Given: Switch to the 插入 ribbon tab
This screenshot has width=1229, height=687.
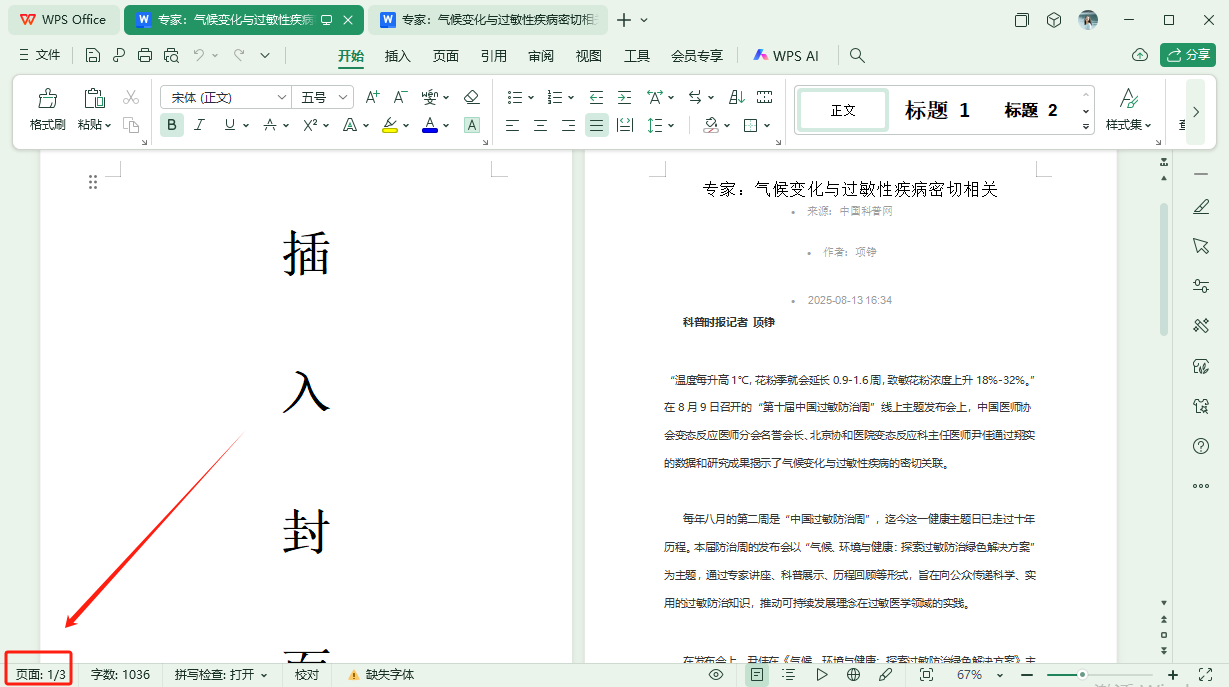Looking at the screenshot, I should (397, 56).
